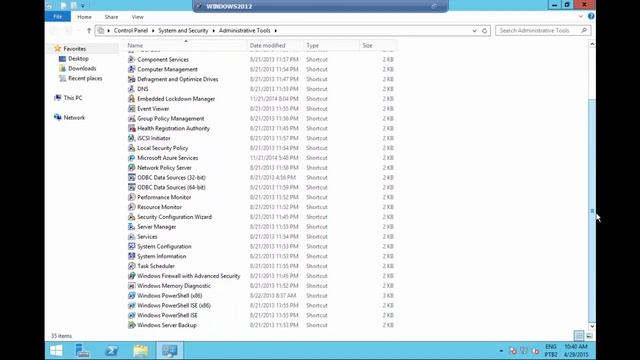Select the Event Viewer icon

(x=131, y=109)
